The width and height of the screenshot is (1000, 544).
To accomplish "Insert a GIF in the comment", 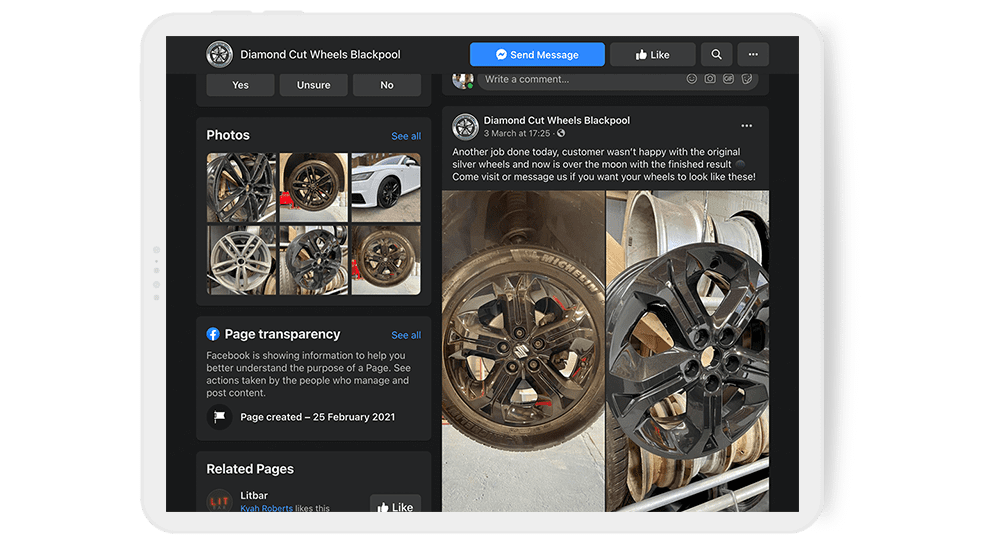I will pyautogui.click(x=728, y=79).
